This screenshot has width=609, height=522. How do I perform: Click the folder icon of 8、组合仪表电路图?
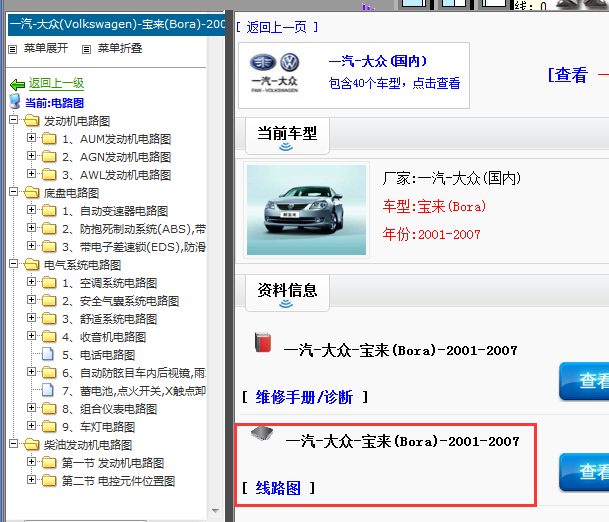tap(49, 409)
